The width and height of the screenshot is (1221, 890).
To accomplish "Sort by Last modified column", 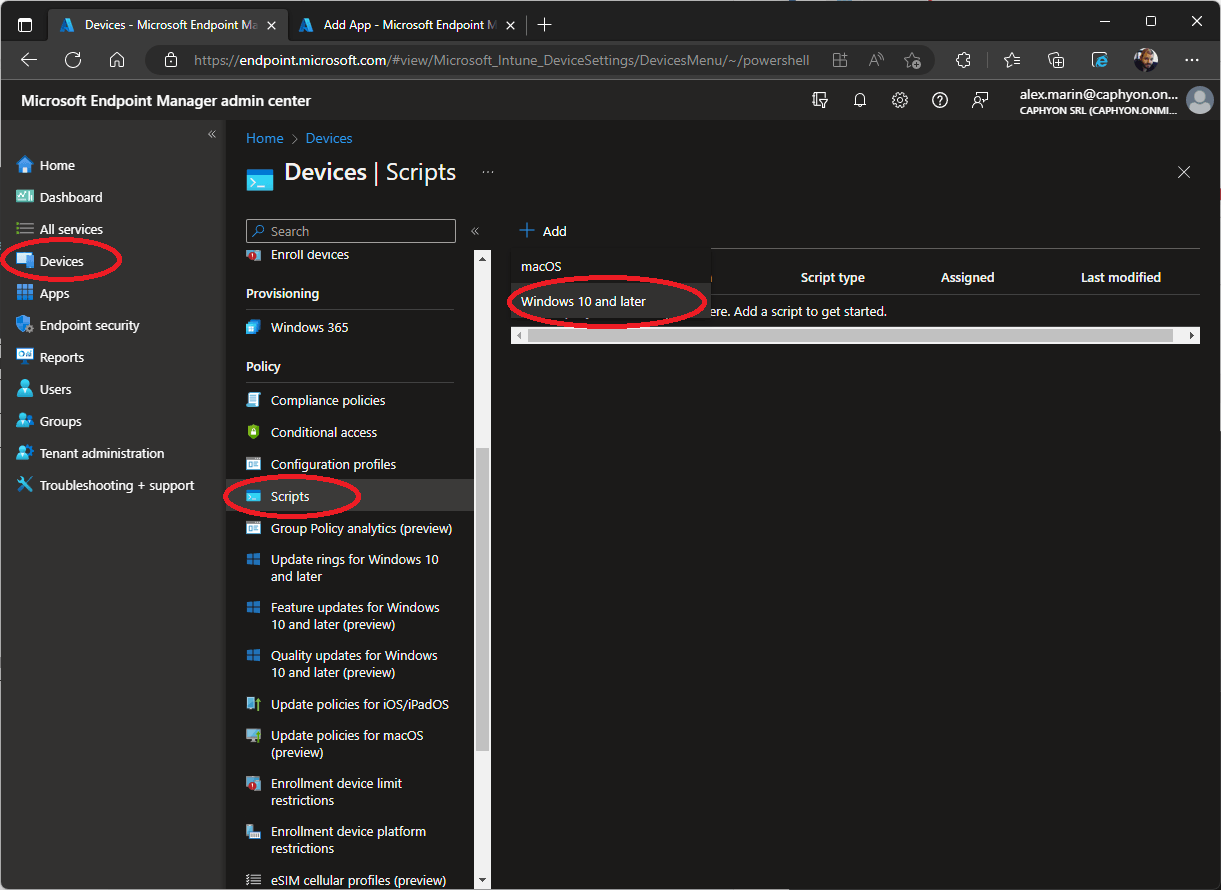I will (x=1121, y=277).
